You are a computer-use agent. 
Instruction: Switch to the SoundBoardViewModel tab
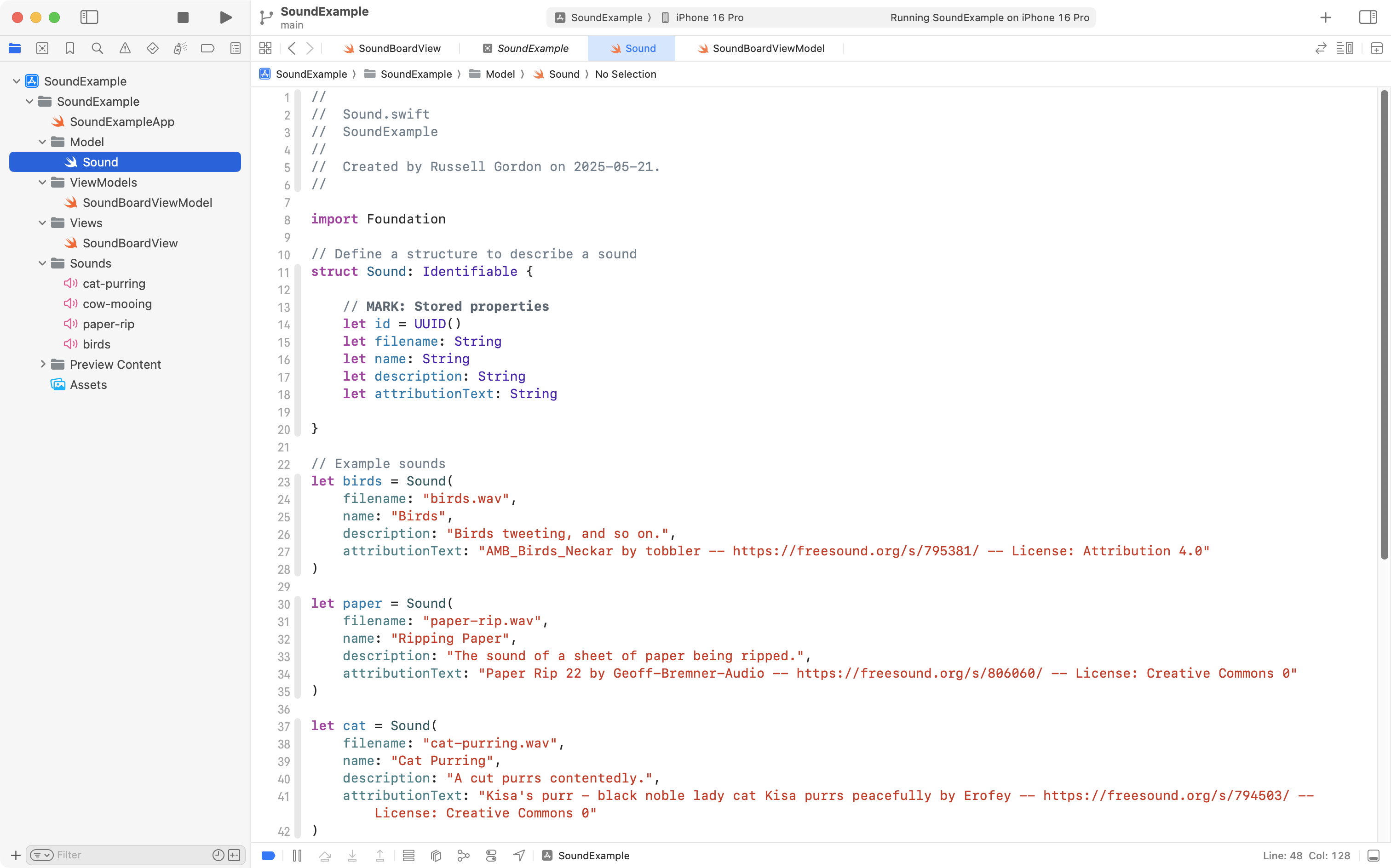point(767,48)
